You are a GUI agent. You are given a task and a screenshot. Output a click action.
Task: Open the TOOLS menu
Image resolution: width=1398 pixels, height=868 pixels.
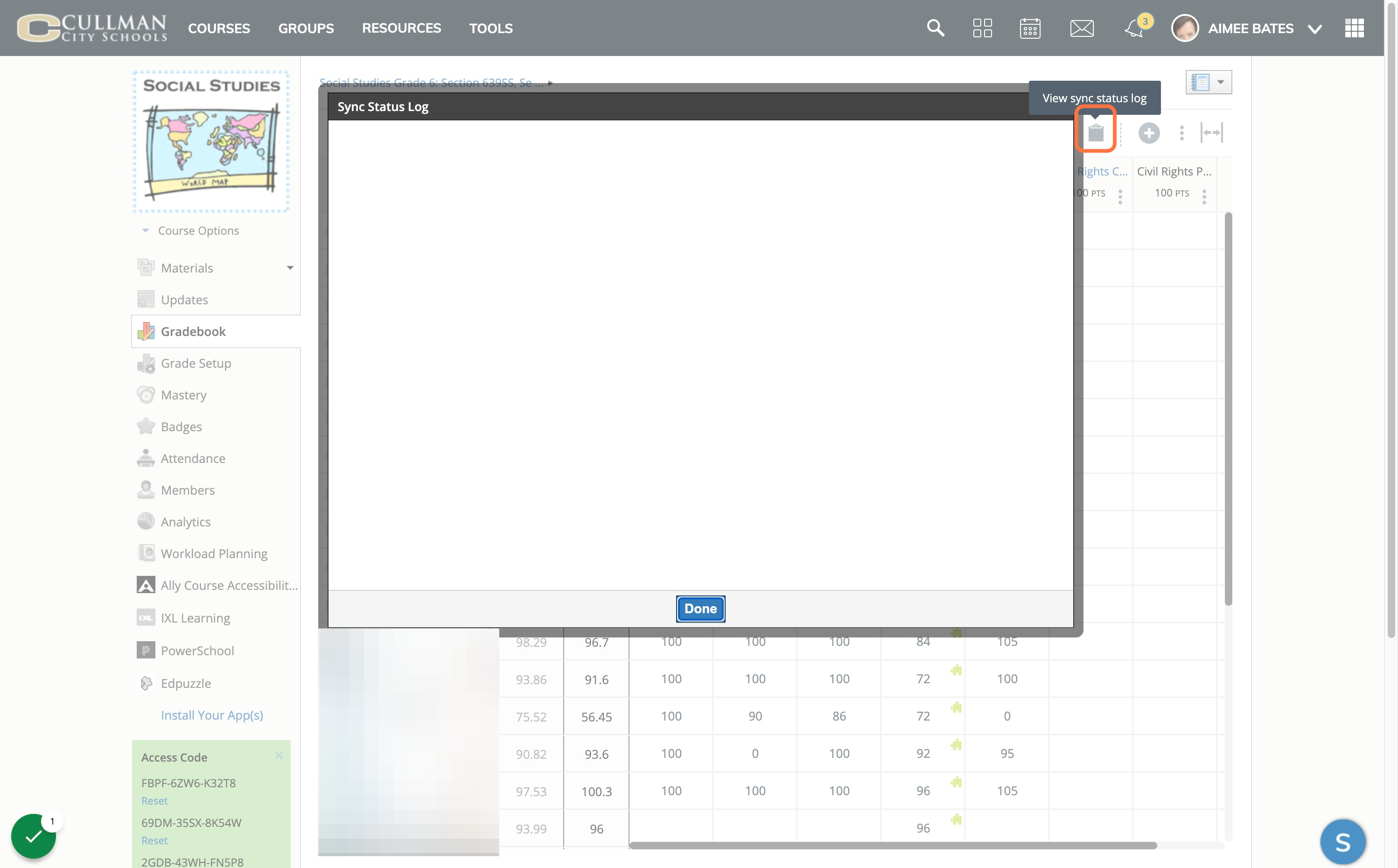click(x=491, y=28)
